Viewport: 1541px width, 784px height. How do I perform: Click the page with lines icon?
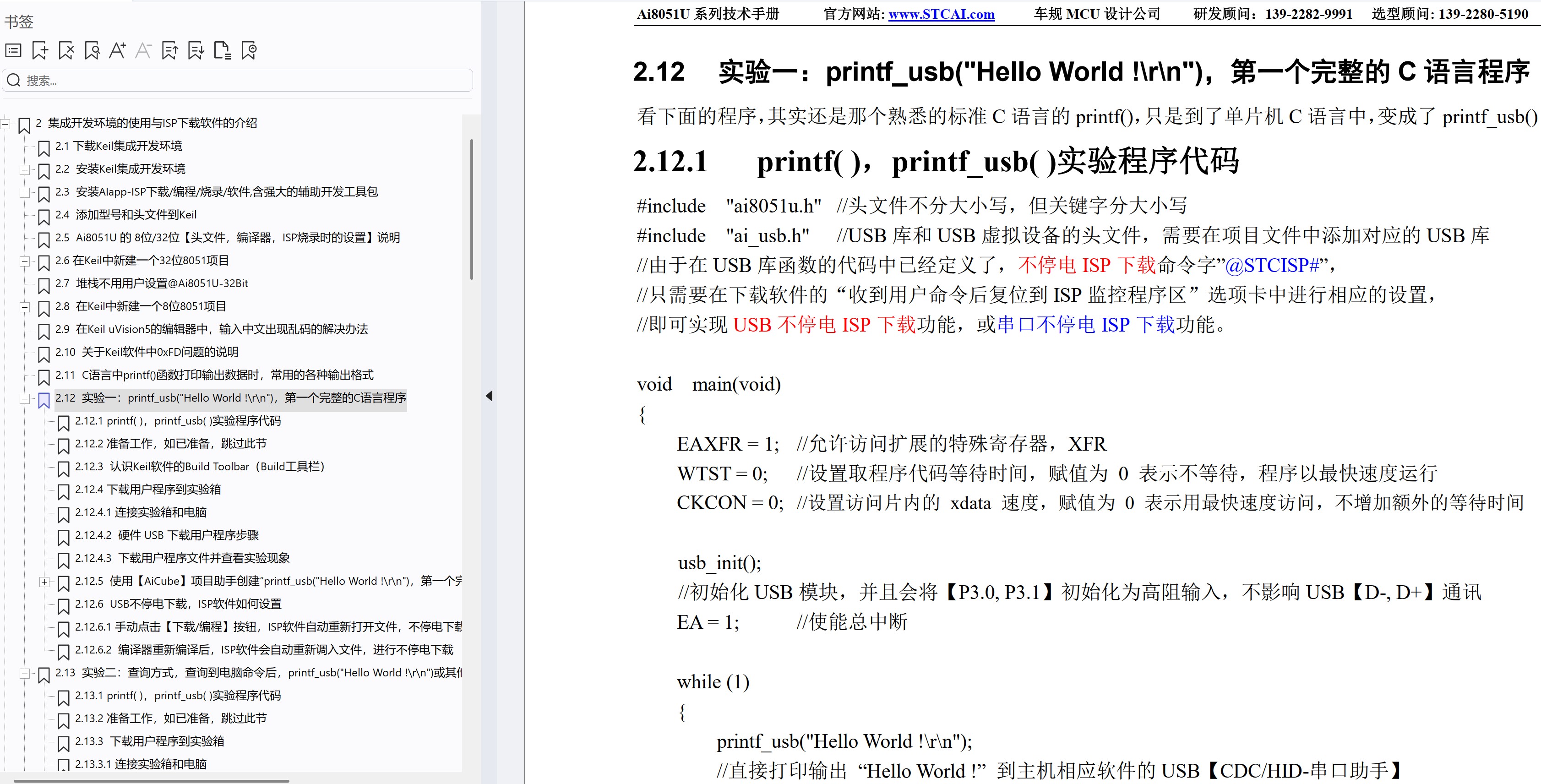(222, 51)
